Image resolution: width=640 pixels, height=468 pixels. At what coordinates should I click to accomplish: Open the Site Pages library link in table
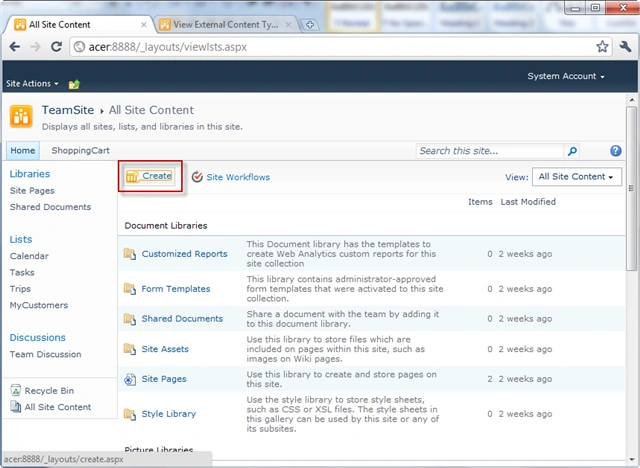pyautogui.click(x=164, y=379)
